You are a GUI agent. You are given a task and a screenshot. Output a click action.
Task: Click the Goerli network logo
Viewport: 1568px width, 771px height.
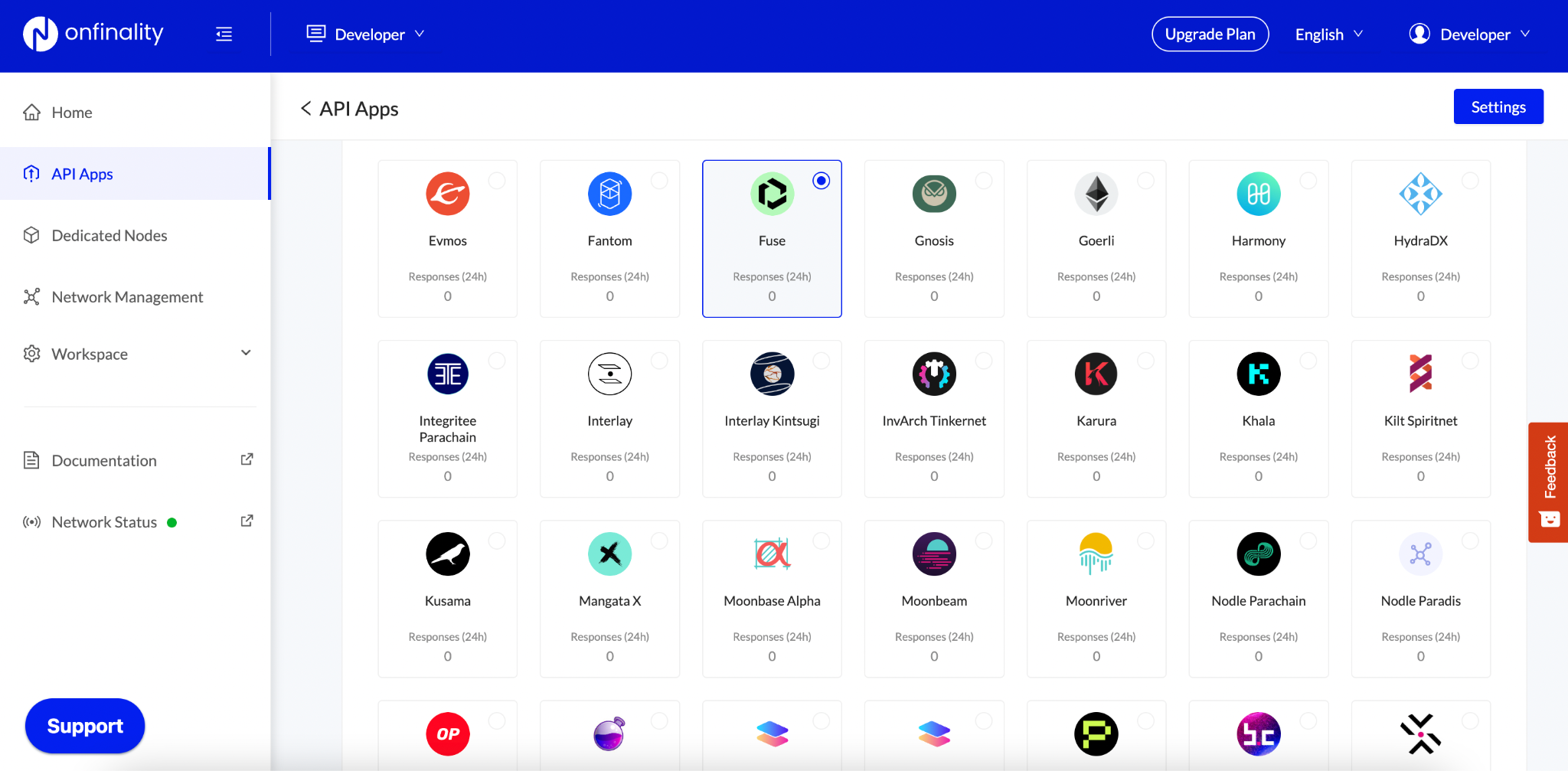click(1096, 194)
